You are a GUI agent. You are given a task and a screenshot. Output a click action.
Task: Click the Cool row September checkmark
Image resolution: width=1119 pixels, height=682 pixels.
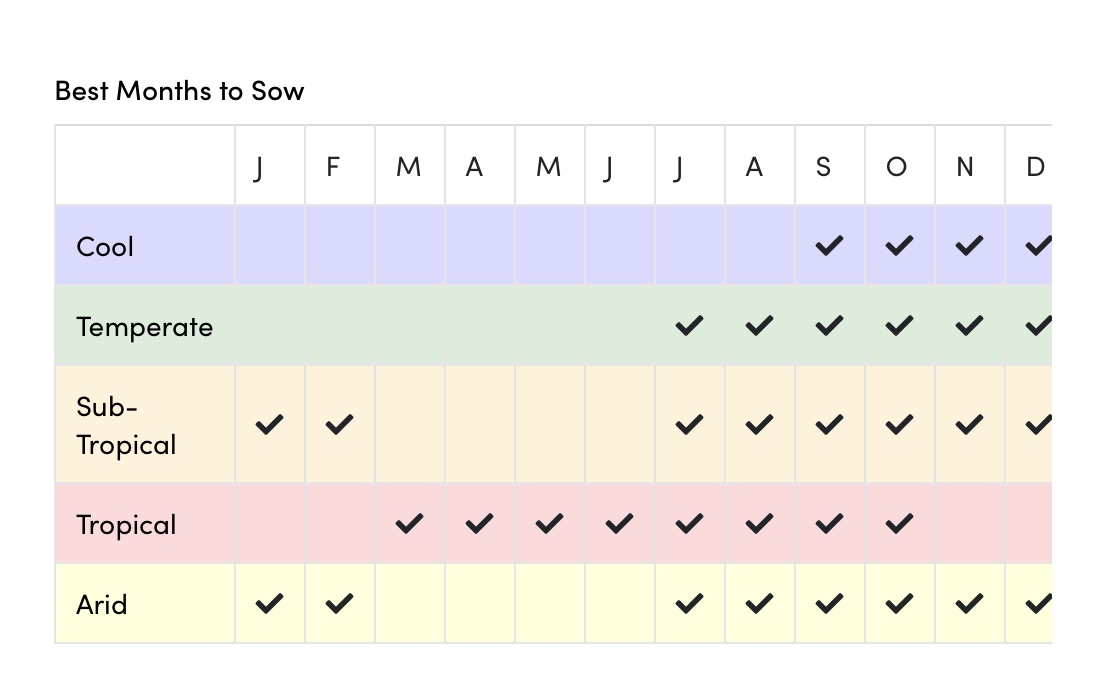[x=828, y=246]
